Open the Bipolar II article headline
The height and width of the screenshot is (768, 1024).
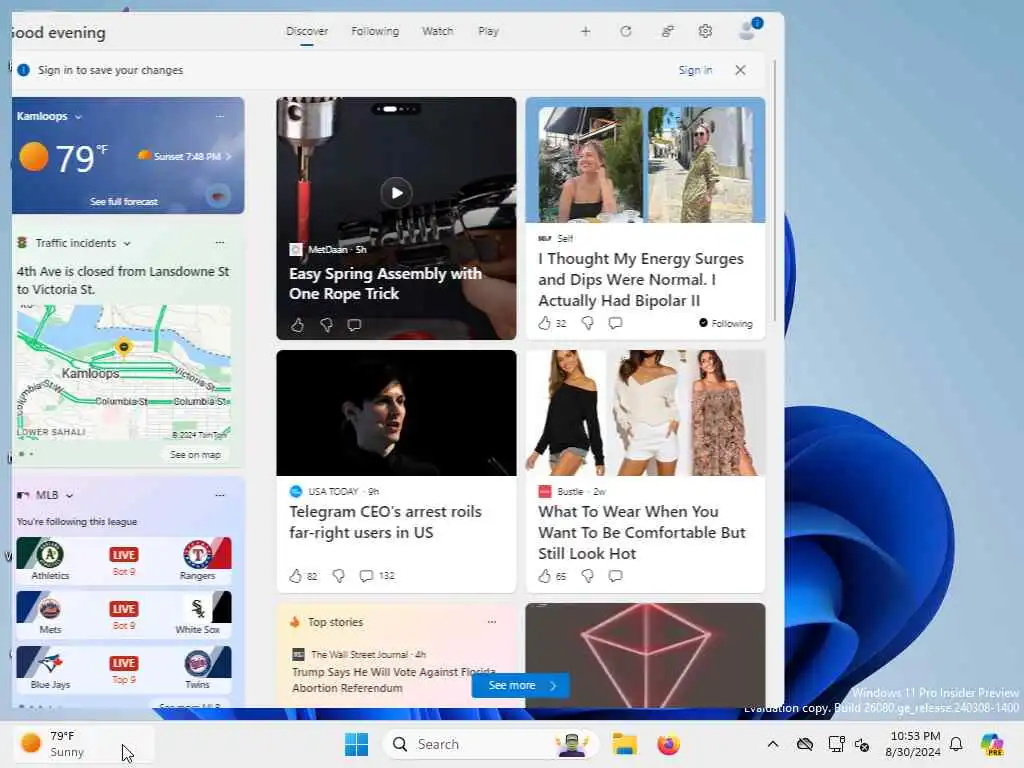coord(641,280)
